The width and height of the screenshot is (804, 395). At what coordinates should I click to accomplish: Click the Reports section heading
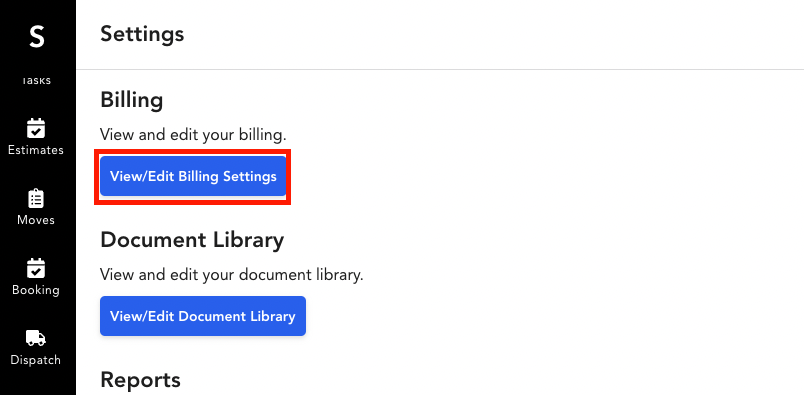tap(140, 380)
